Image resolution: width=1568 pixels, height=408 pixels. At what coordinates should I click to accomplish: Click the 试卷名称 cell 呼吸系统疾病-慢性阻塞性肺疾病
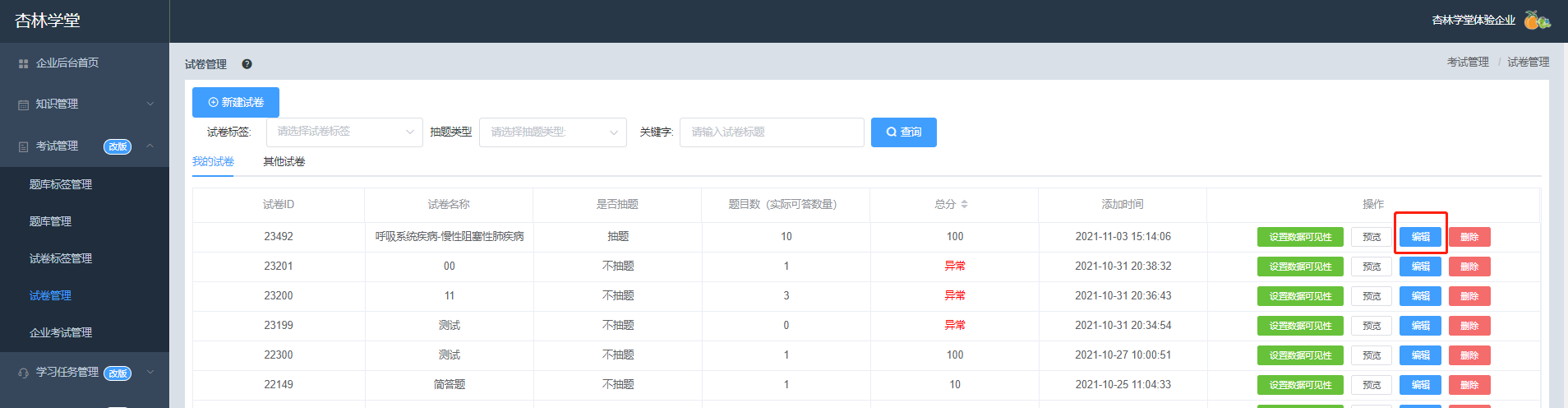tap(450, 237)
